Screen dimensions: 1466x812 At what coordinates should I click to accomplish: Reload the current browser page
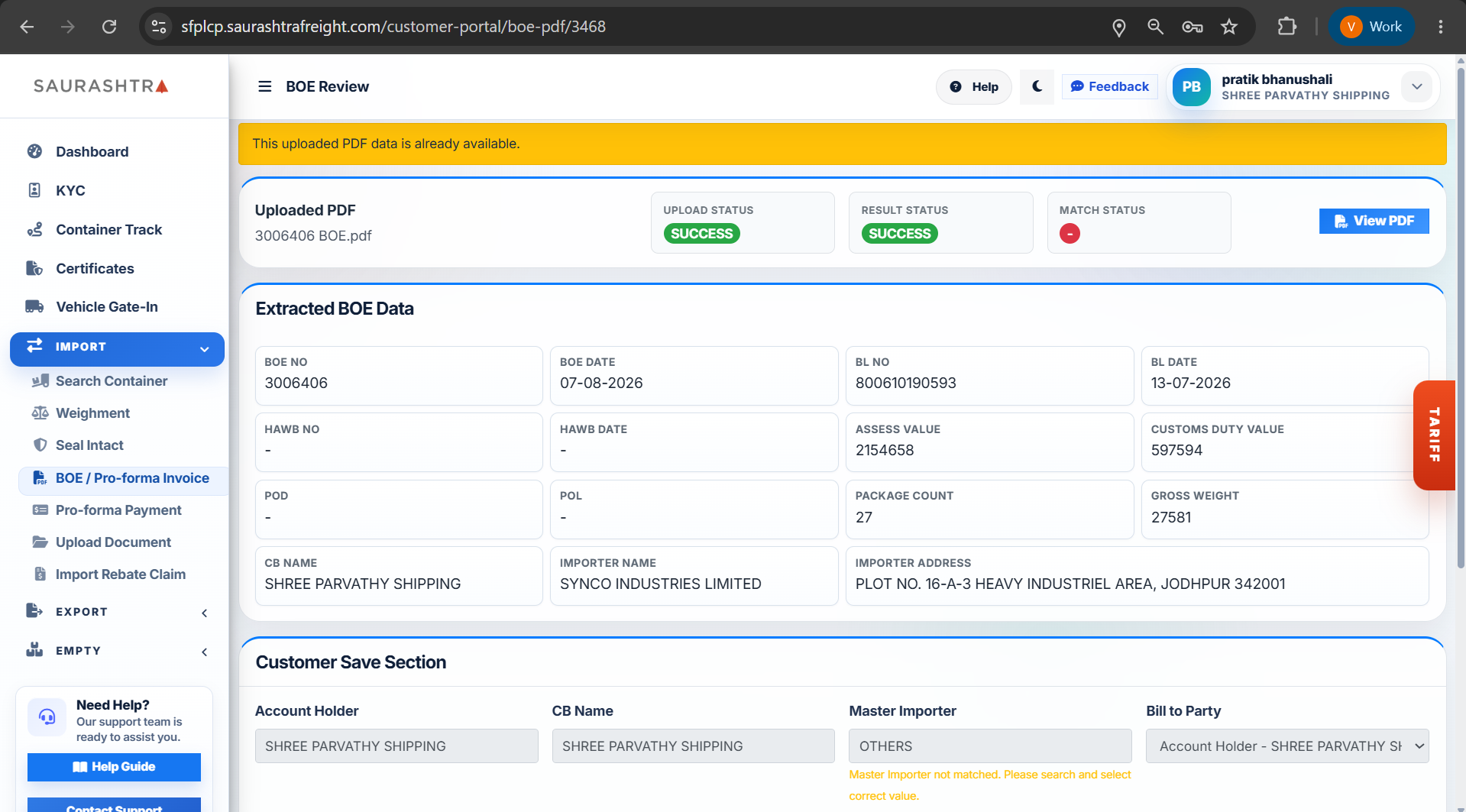point(109,27)
